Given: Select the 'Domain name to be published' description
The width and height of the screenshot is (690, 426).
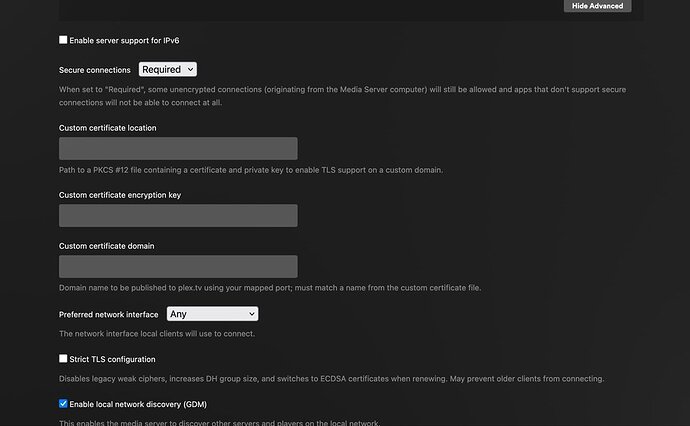Looking at the screenshot, I should pos(270,288).
